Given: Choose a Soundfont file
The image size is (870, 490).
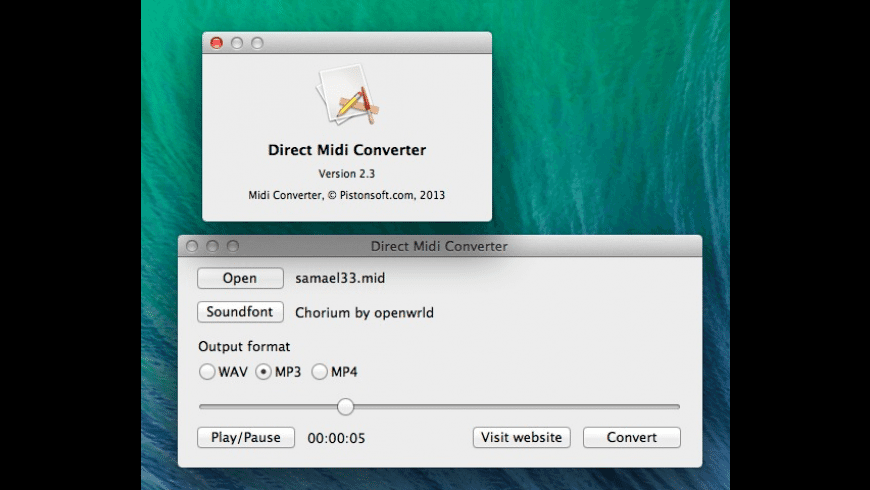Looking at the screenshot, I should (x=240, y=312).
